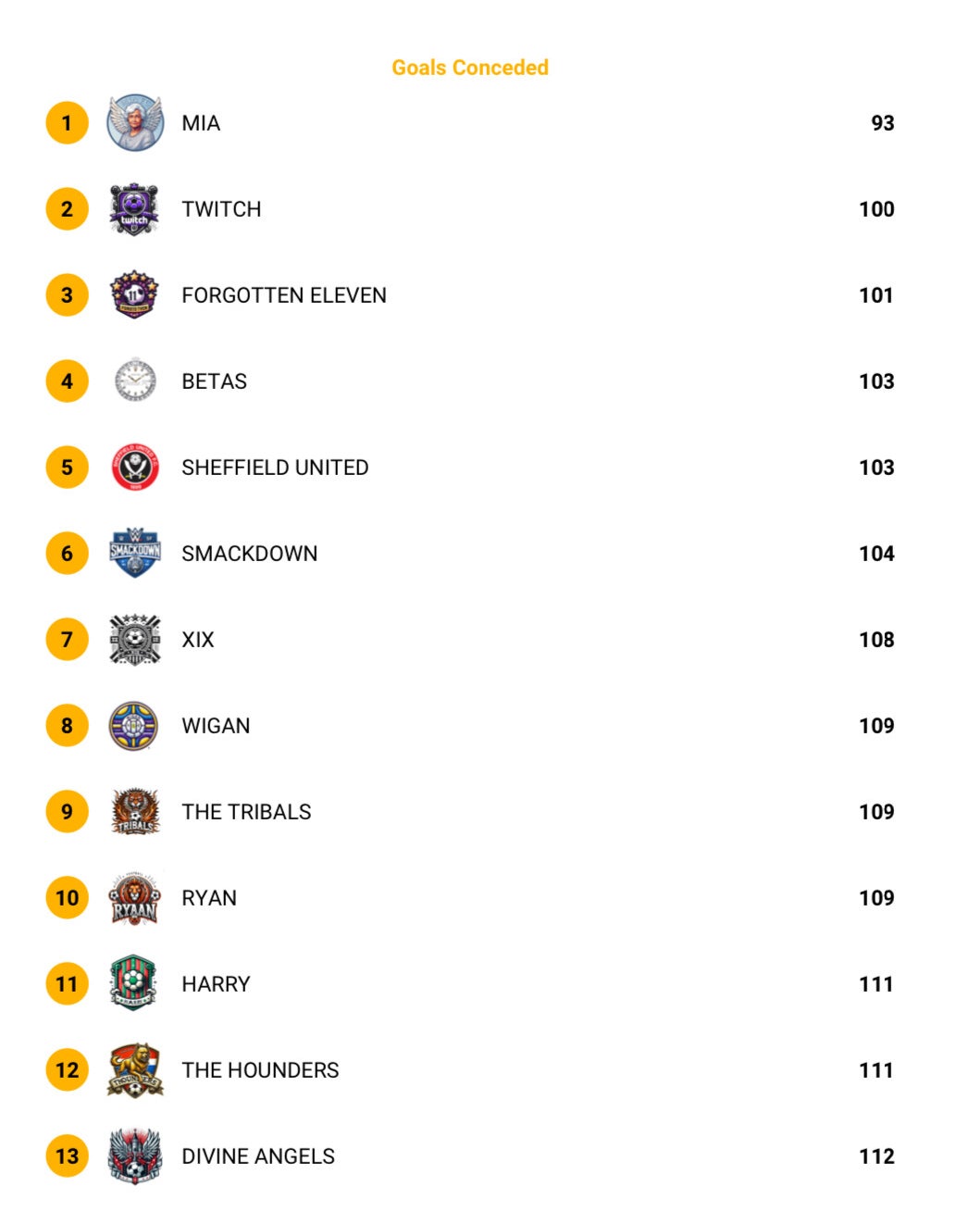Viewport: 980px width, 1224px height.
Task: Open the Sheffield United club crest
Action: click(x=134, y=467)
